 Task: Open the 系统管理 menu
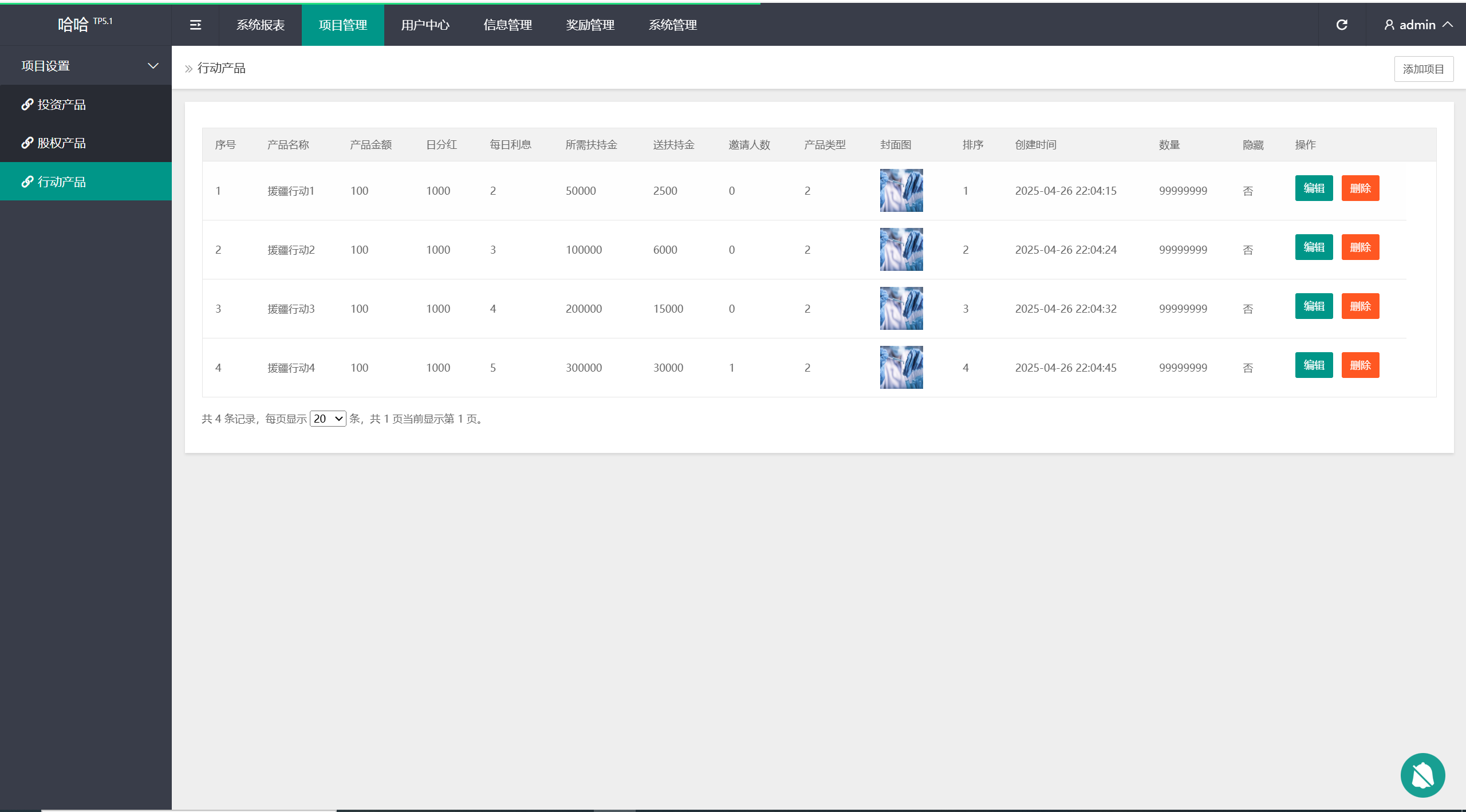pos(672,25)
